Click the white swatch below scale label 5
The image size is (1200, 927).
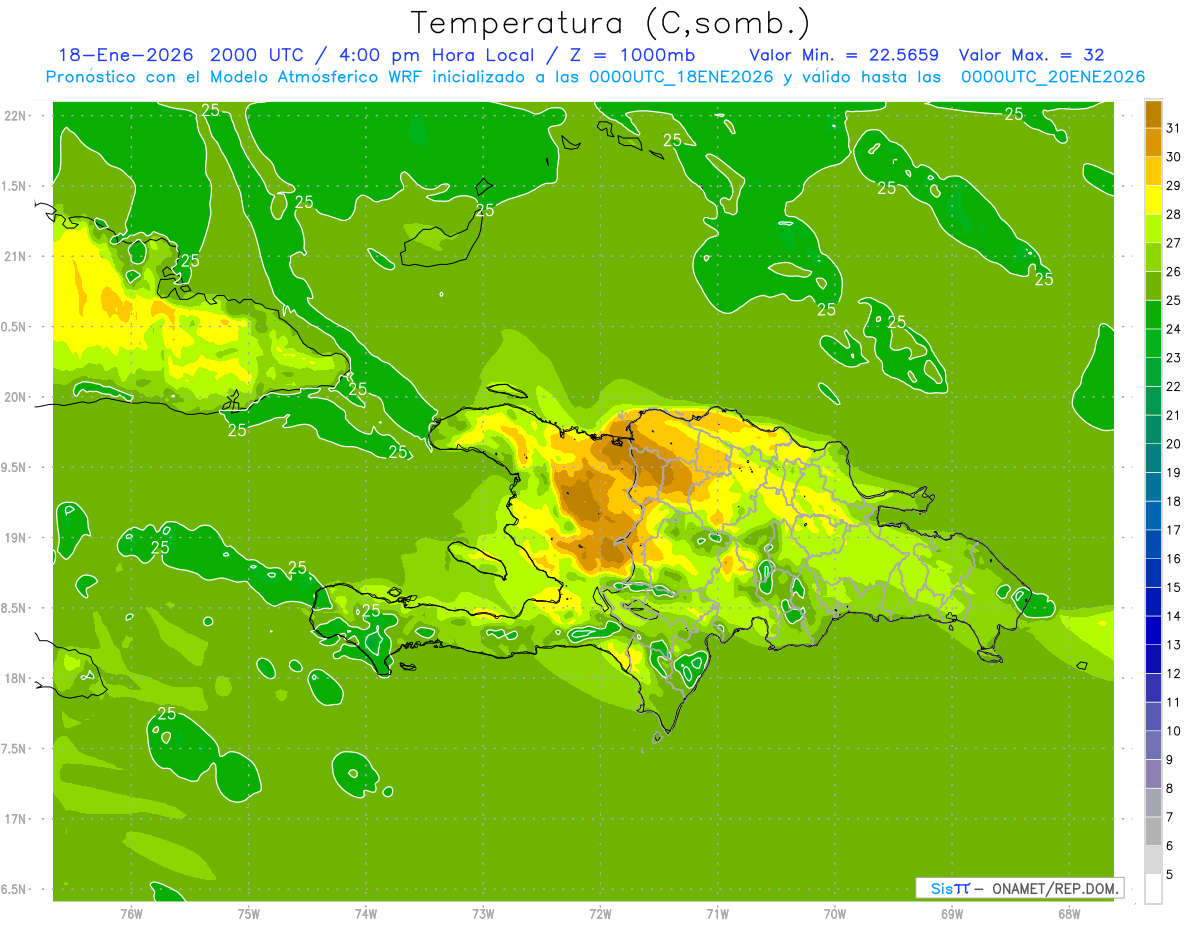[1153, 889]
